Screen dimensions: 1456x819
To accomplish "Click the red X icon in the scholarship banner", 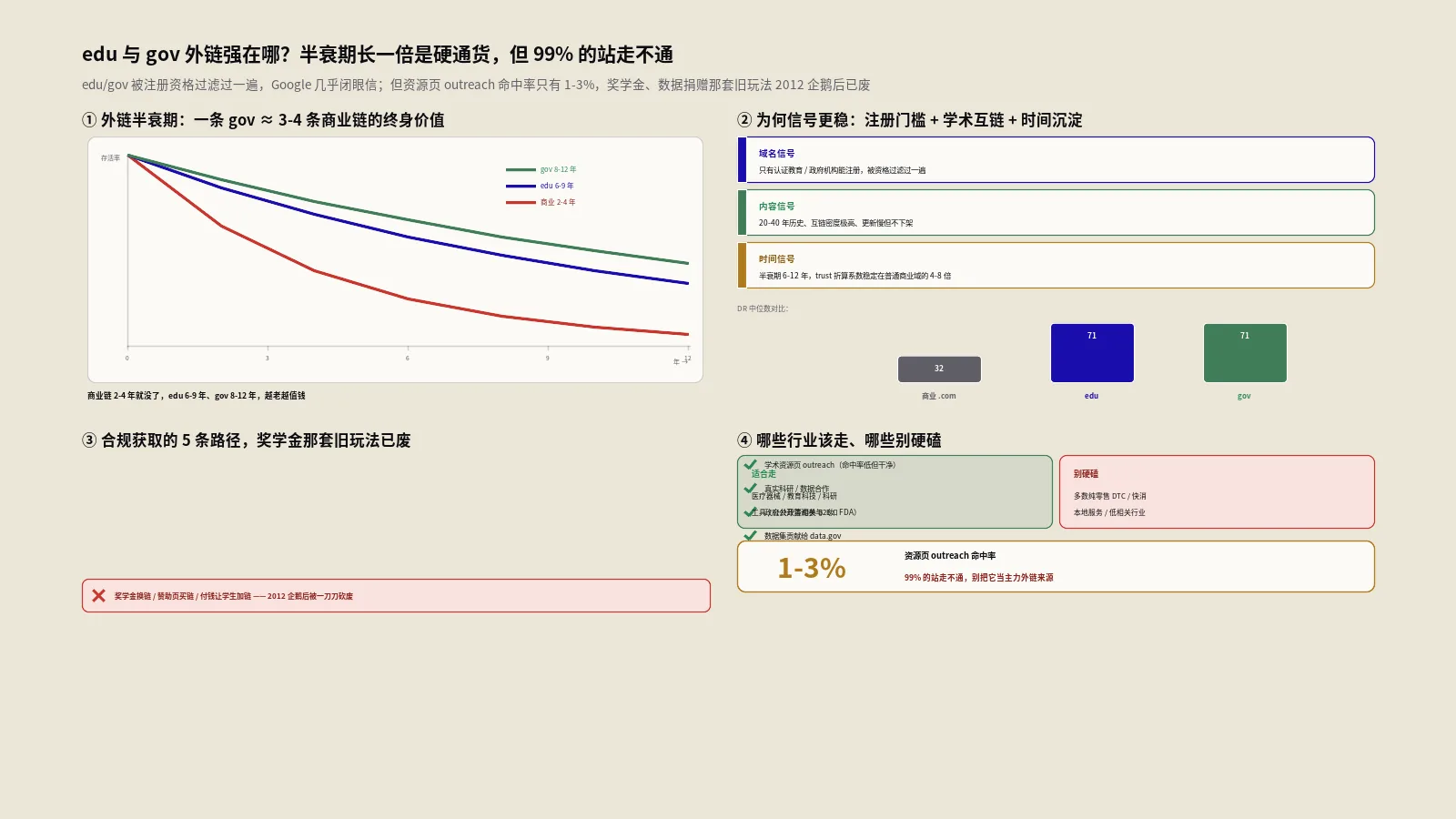I will (x=98, y=596).
